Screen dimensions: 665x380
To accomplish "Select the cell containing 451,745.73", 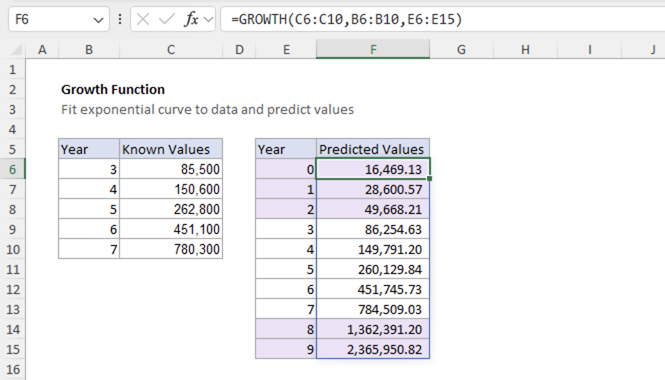I will pos(373,289).
